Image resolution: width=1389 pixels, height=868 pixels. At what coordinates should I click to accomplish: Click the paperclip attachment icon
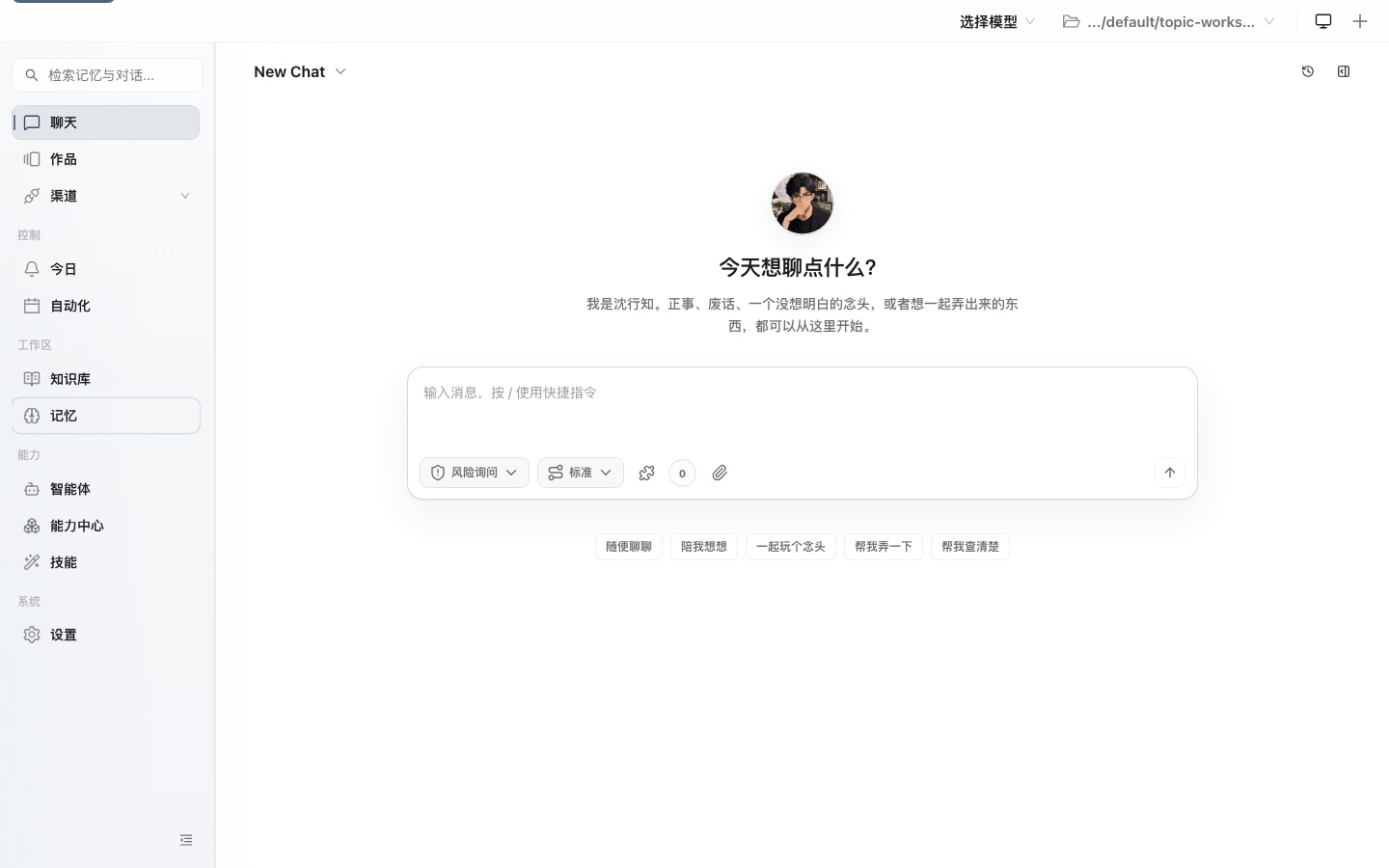(x=720, y=473)
